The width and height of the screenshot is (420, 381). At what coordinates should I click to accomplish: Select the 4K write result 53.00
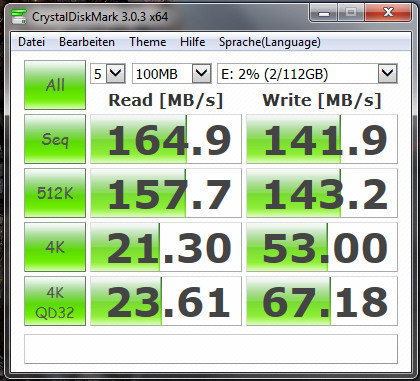[x=322, y=247]
